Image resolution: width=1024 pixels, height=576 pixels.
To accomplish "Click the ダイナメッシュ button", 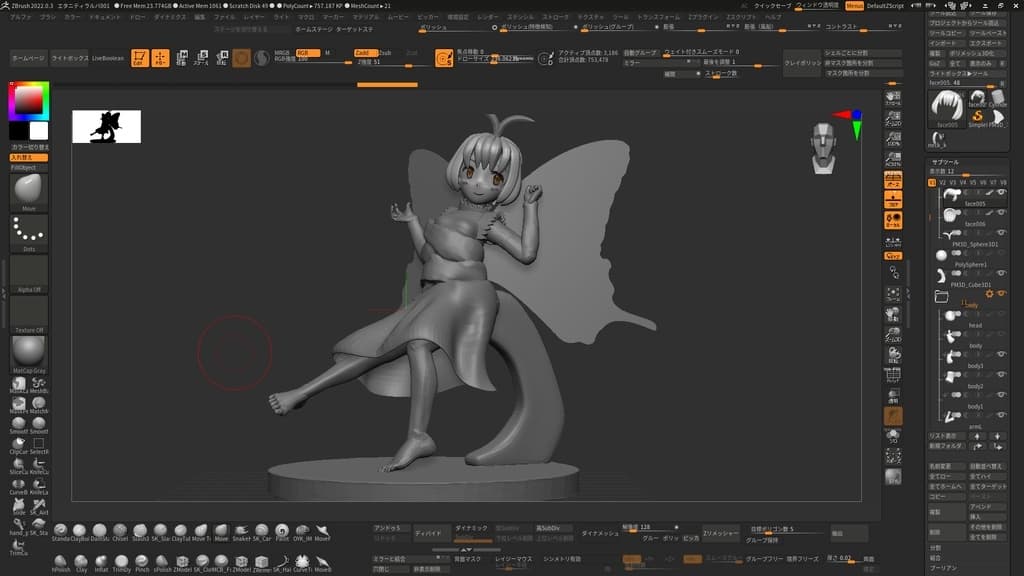I will 600,534.
